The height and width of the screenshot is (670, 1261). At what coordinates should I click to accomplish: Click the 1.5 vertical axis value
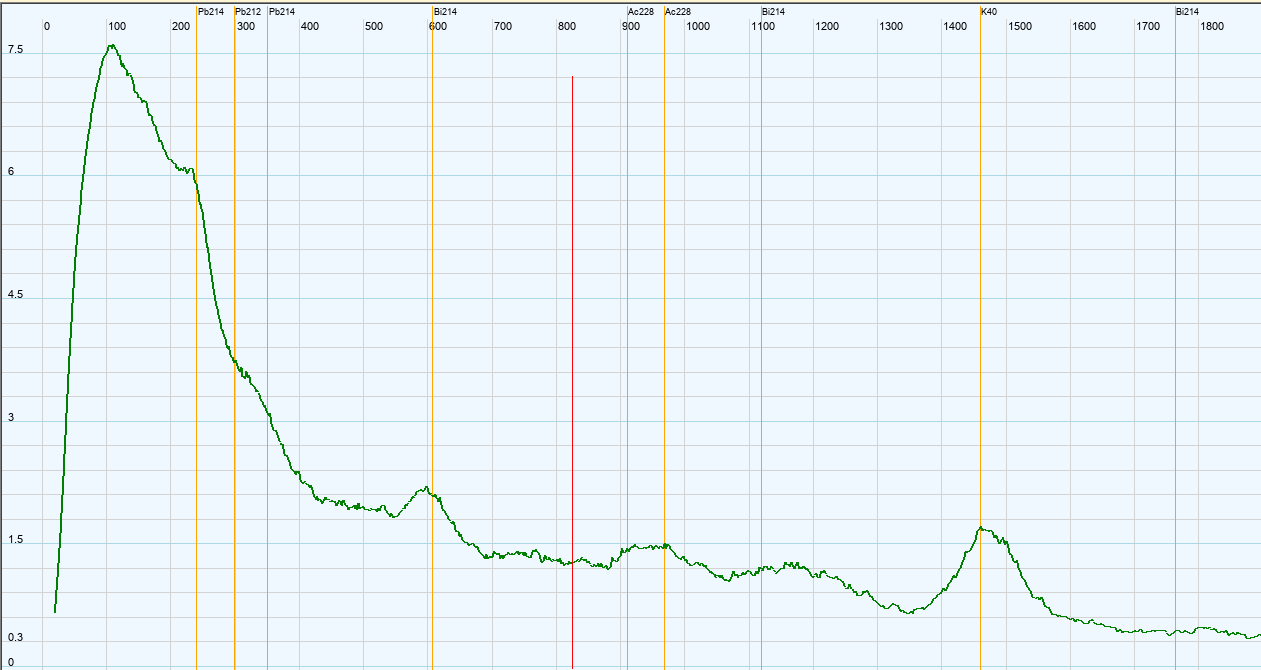[x=15, y=541]
